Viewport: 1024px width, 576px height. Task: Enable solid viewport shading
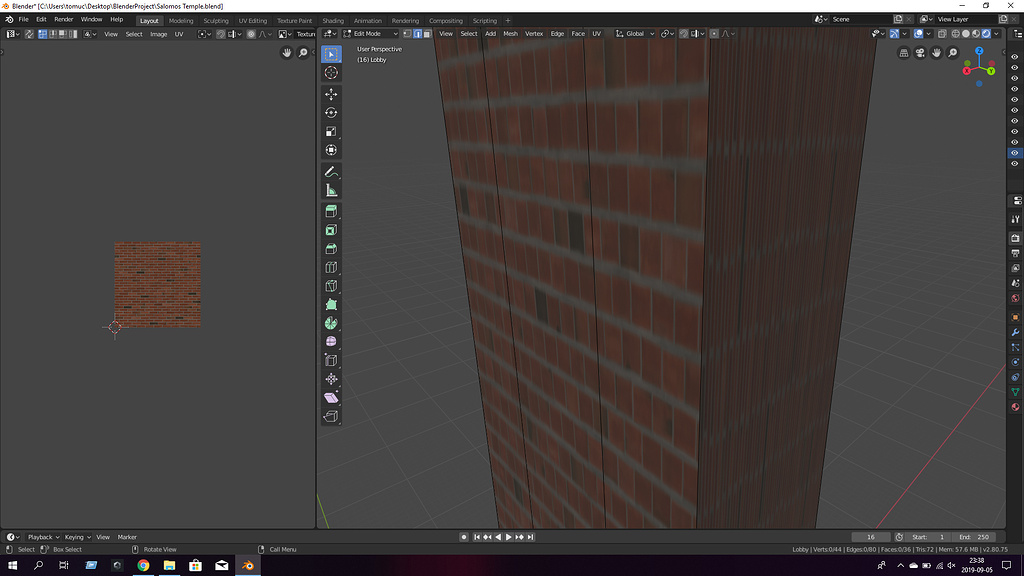(x=966, y=34)
